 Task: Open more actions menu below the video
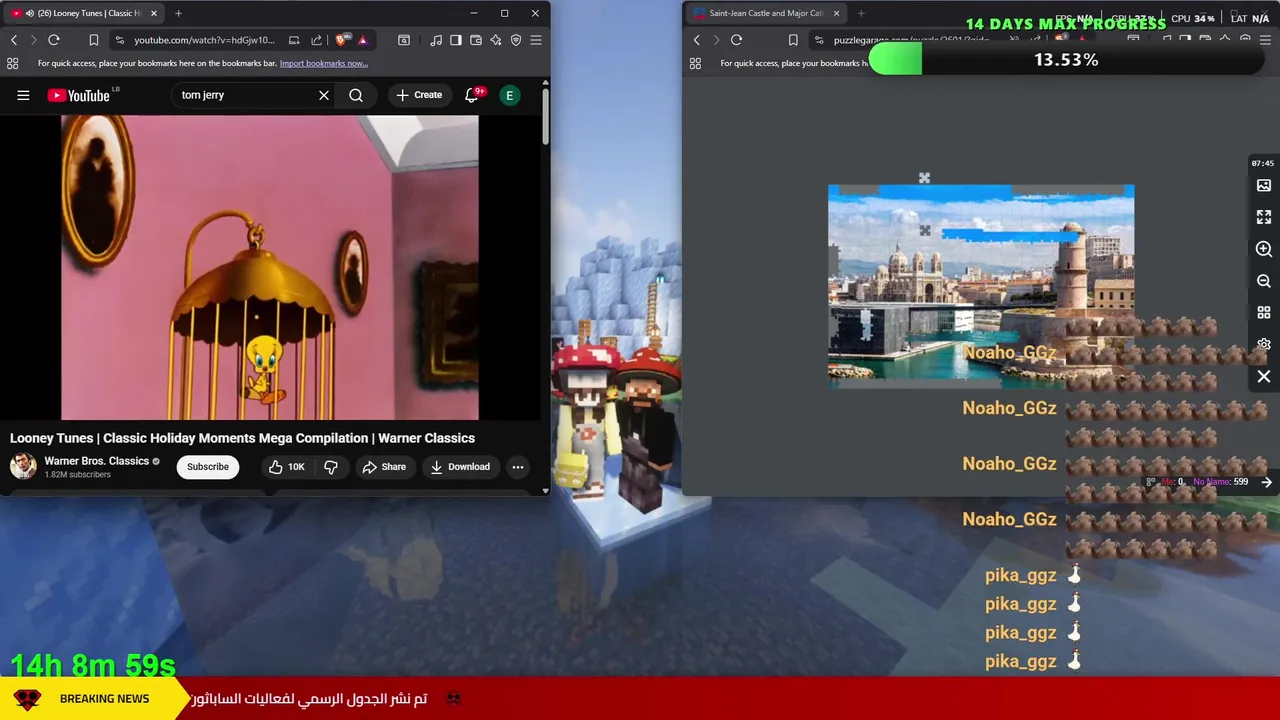[x=518, y=467]
